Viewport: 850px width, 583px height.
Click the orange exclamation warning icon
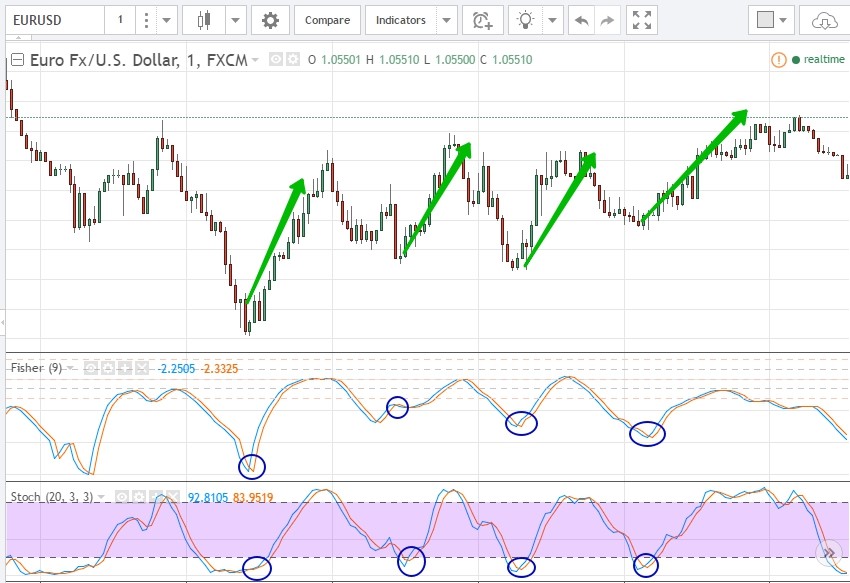[x=778, y=60]
